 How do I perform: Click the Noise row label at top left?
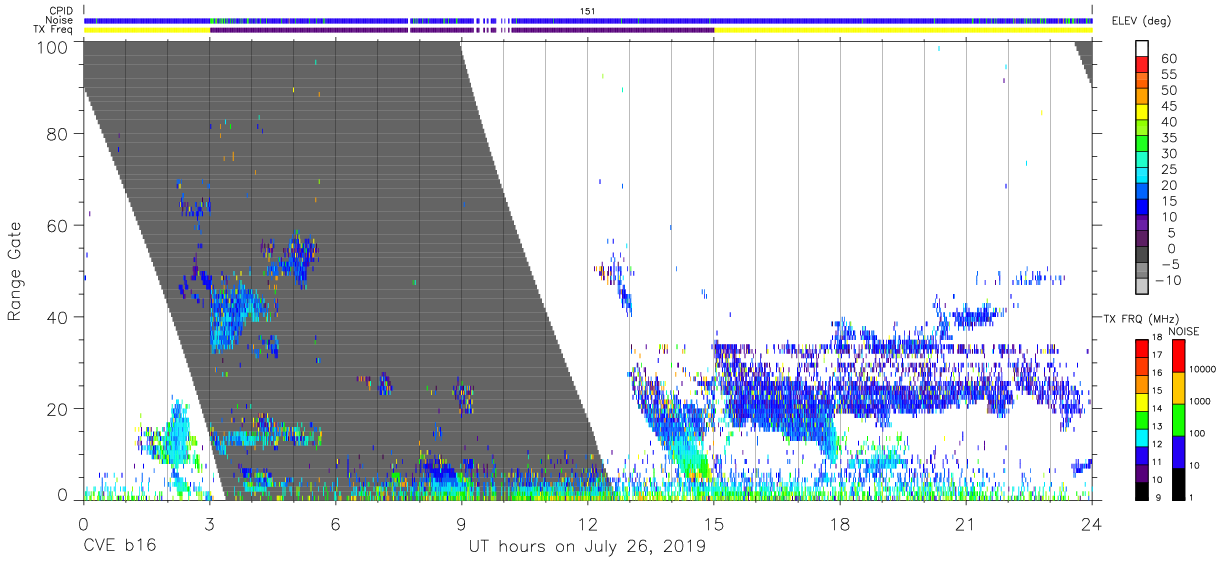click(59, 20)
